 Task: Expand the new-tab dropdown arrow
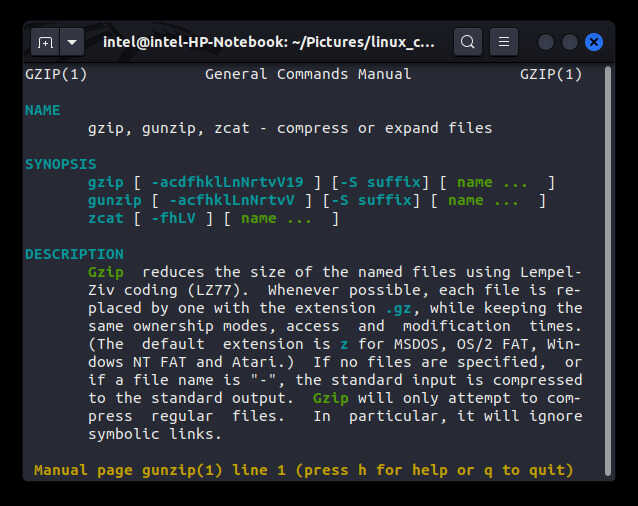click(72, 42)
